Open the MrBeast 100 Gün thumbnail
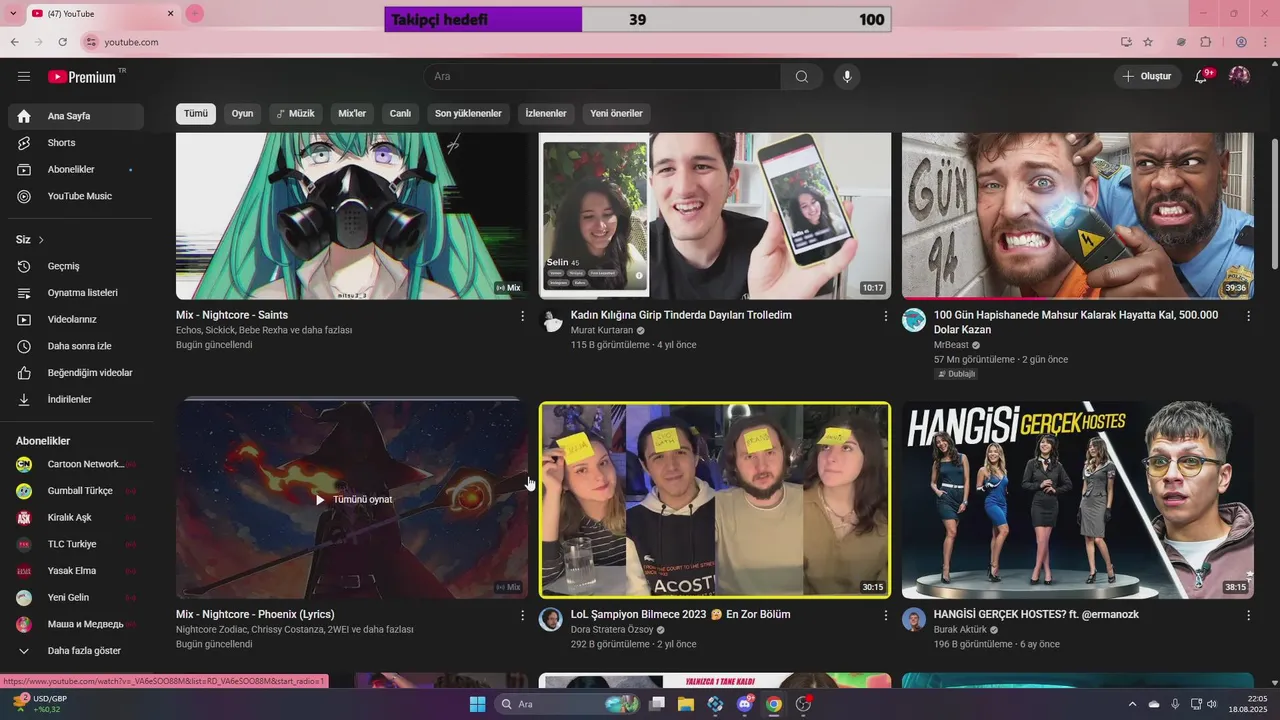This screenshot has height=720, width=1280. coord(1078,216)
